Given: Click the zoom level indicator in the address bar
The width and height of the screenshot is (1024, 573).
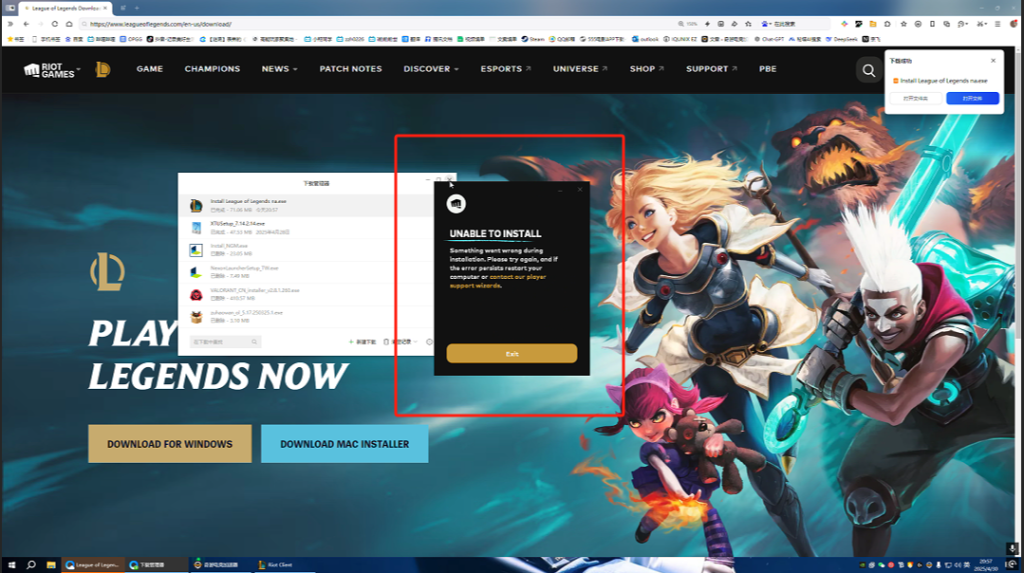Looking at the screenshot, I should click(x=688, y=24).
